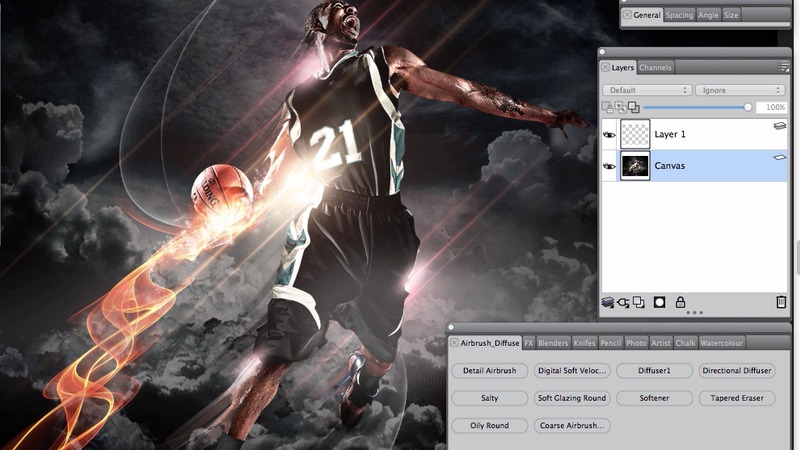Open the New Layer options button
This screenshot has width=800, height=450.
pyautogui.click(x=607, y=303)
